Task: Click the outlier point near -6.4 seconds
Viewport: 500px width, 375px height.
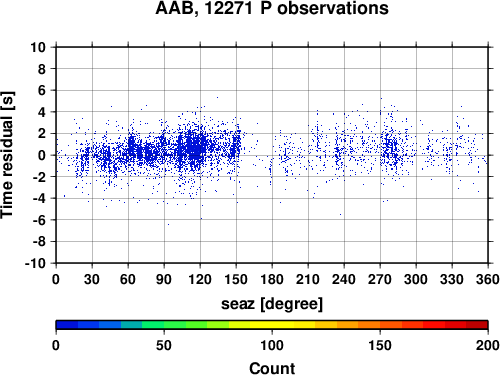Action: click(x=168, y=224)
